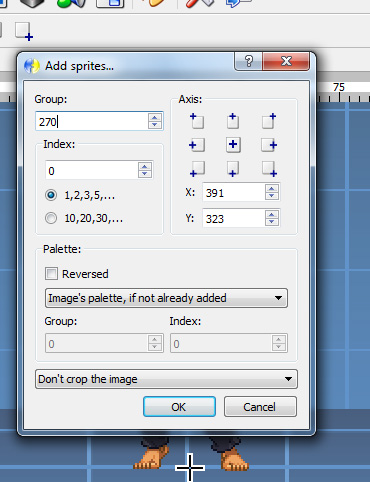Set axis to top-center icon
The width and height of the screenshot is (370, 482).
coord(233,121)
